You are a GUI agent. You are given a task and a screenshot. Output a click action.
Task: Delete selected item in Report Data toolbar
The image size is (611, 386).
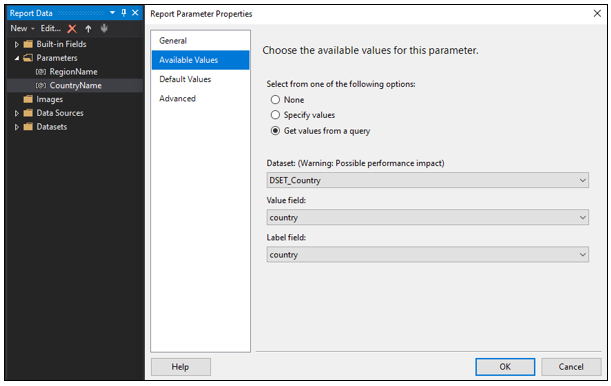tap(72, 28)
